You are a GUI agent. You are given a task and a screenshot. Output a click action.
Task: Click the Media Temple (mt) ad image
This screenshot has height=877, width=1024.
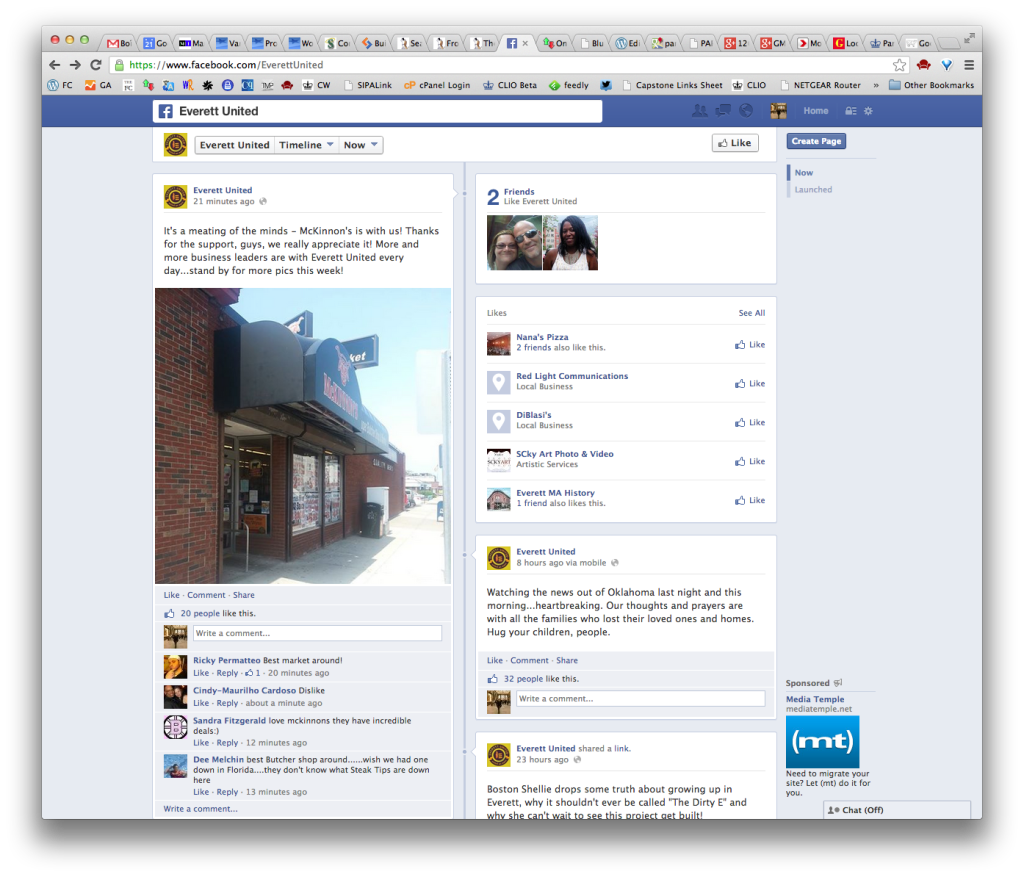tap(822, 741)
